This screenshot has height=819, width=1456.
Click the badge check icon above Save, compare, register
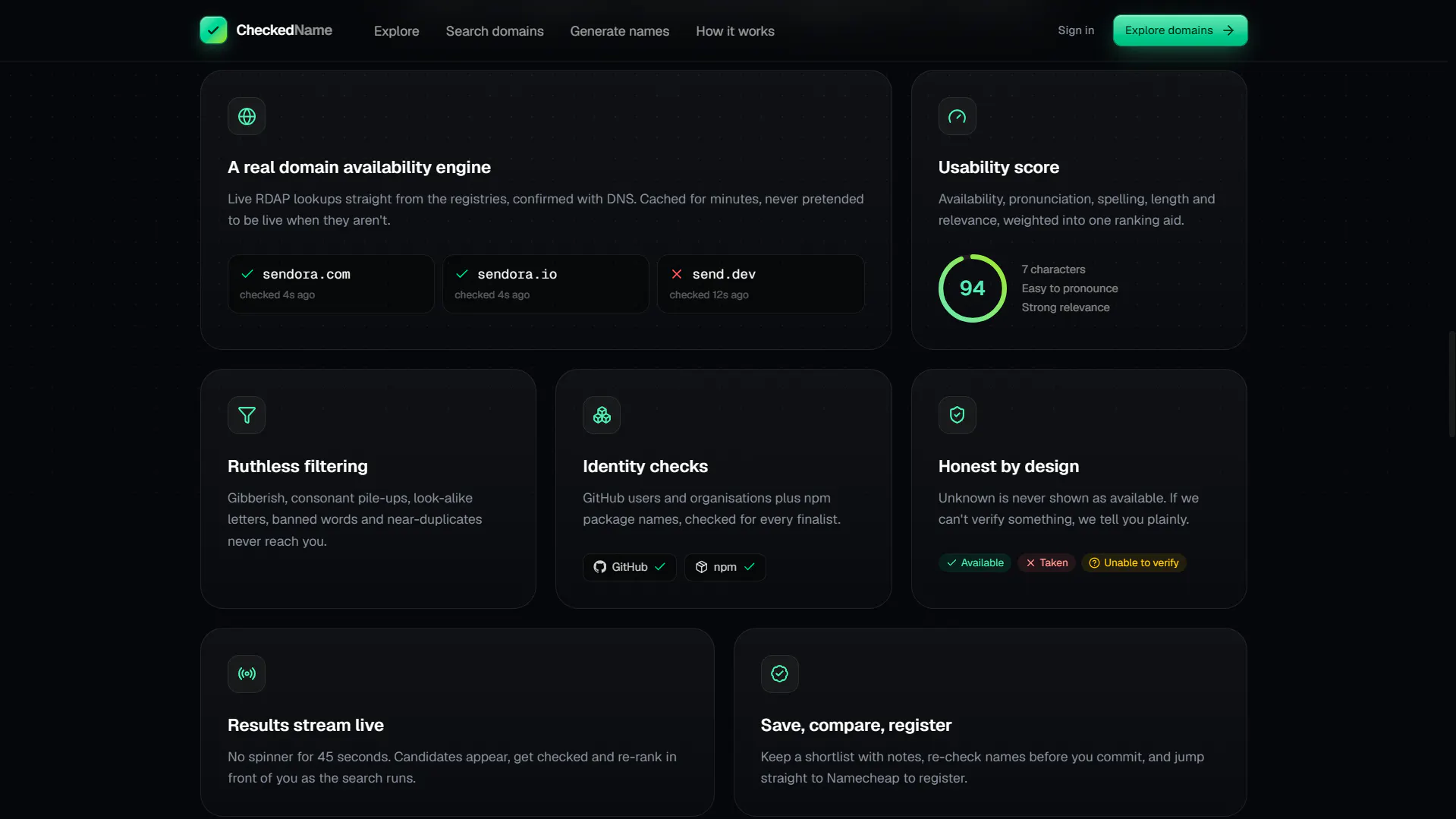click(779, 674)
